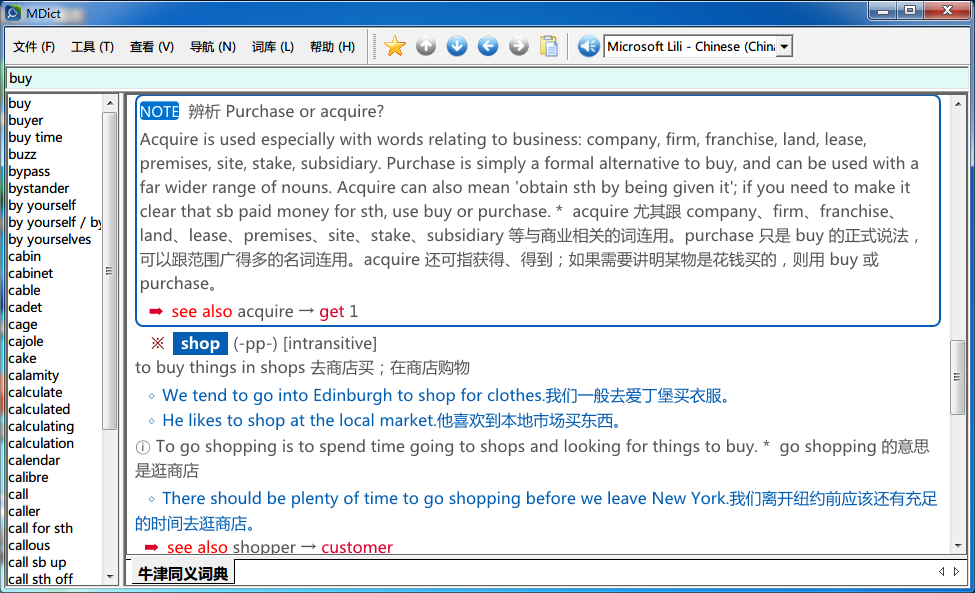Open the 词库 (L) menu

click(273, 47)
